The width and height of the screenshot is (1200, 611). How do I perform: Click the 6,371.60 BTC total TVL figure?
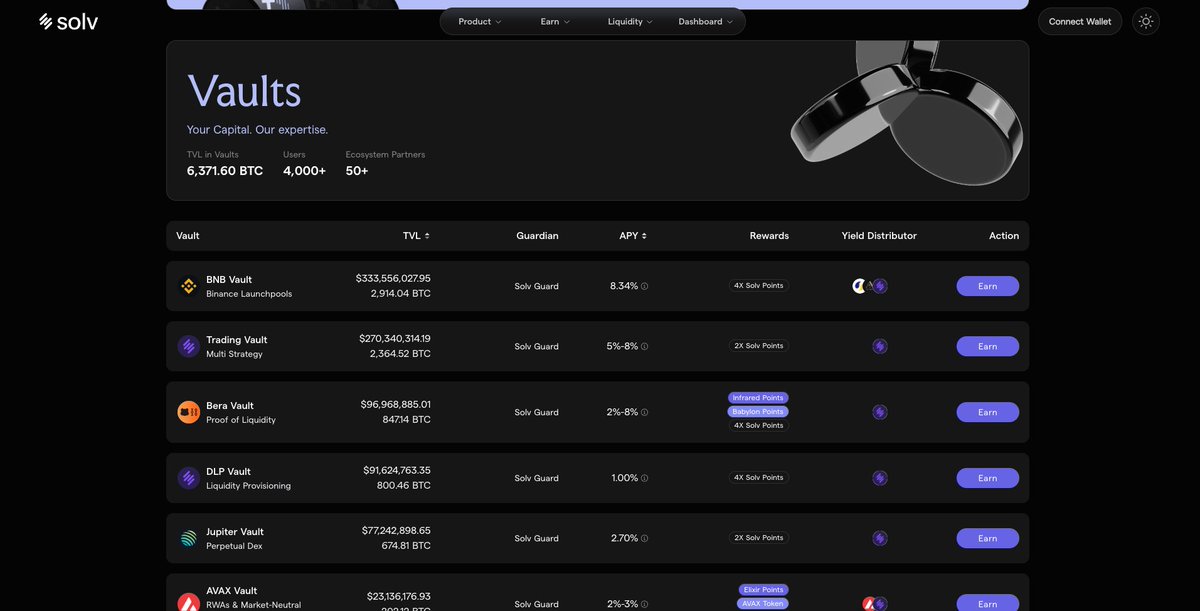[x=225, y=171]
